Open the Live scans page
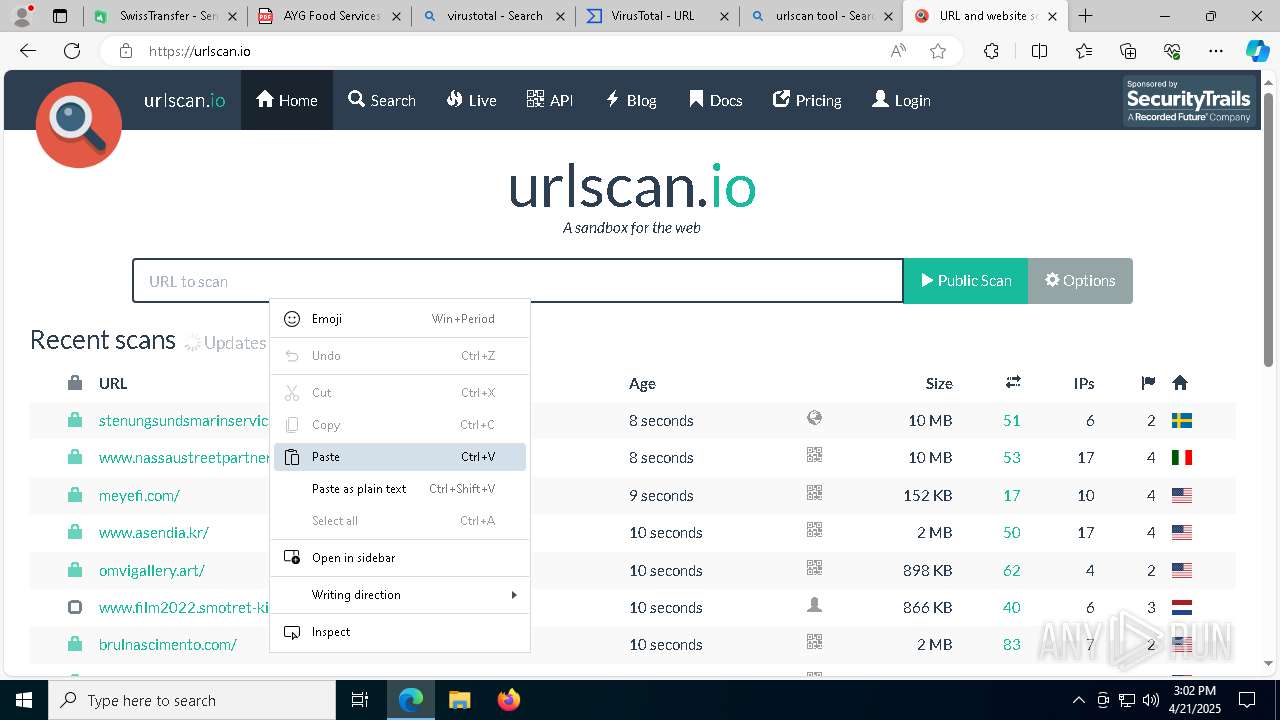1280x720 pixels. (x=471, y=100)
